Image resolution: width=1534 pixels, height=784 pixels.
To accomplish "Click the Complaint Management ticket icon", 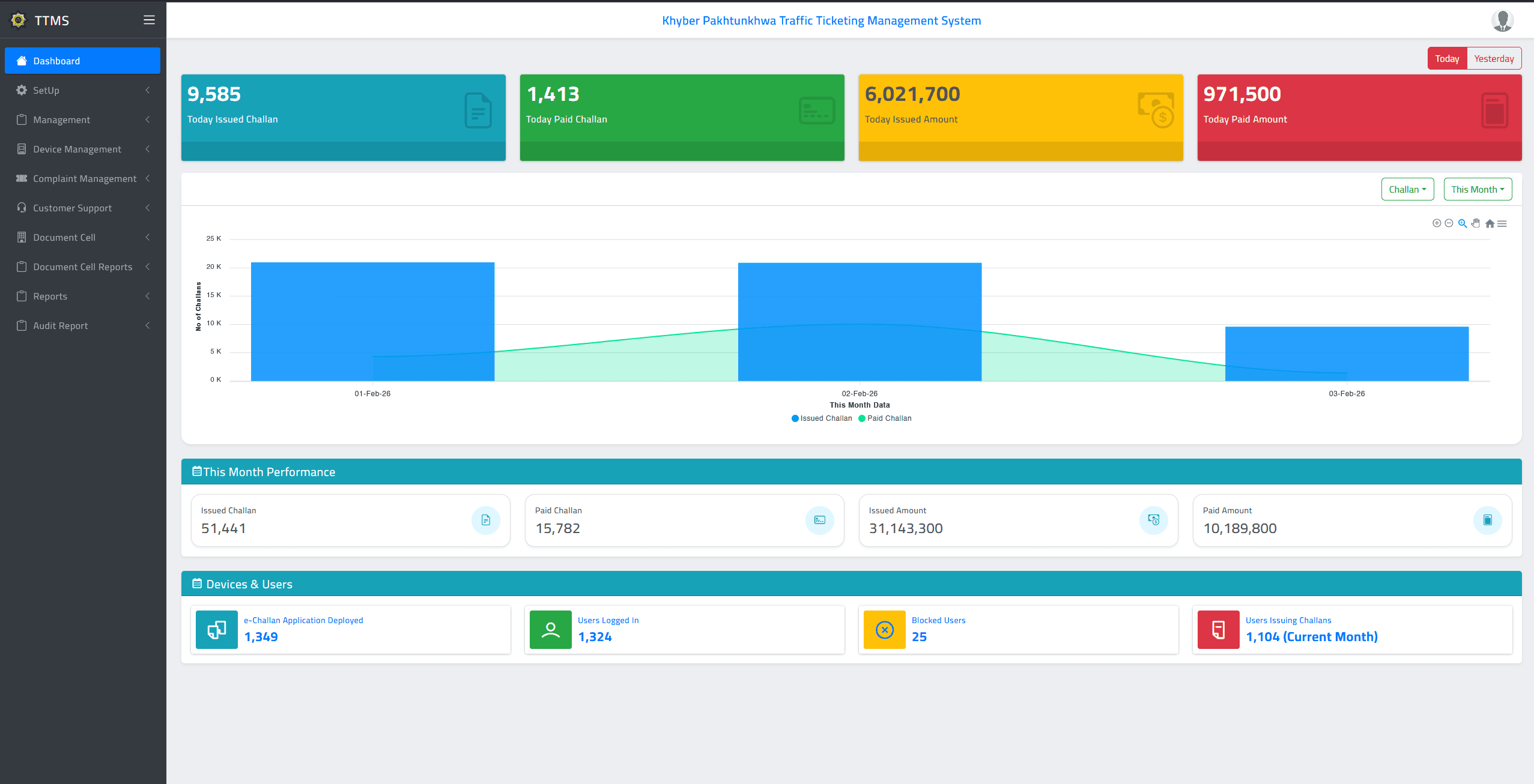I will coord(22,178).
